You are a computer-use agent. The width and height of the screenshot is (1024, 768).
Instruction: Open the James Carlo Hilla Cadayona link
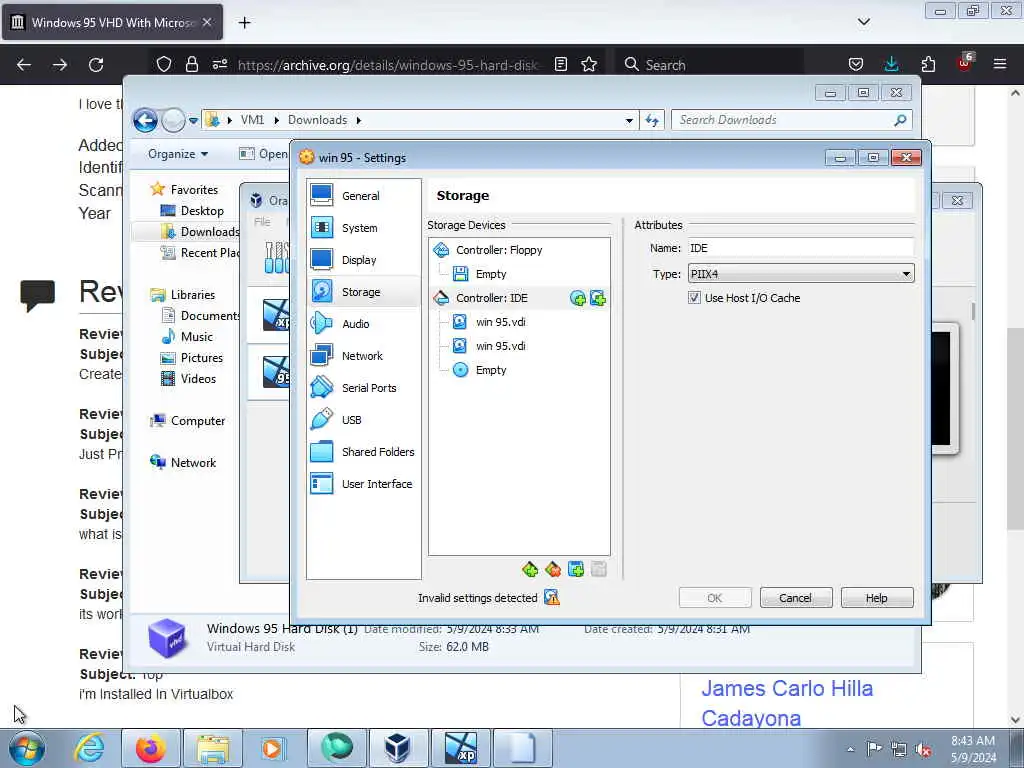tap(787, 703)
